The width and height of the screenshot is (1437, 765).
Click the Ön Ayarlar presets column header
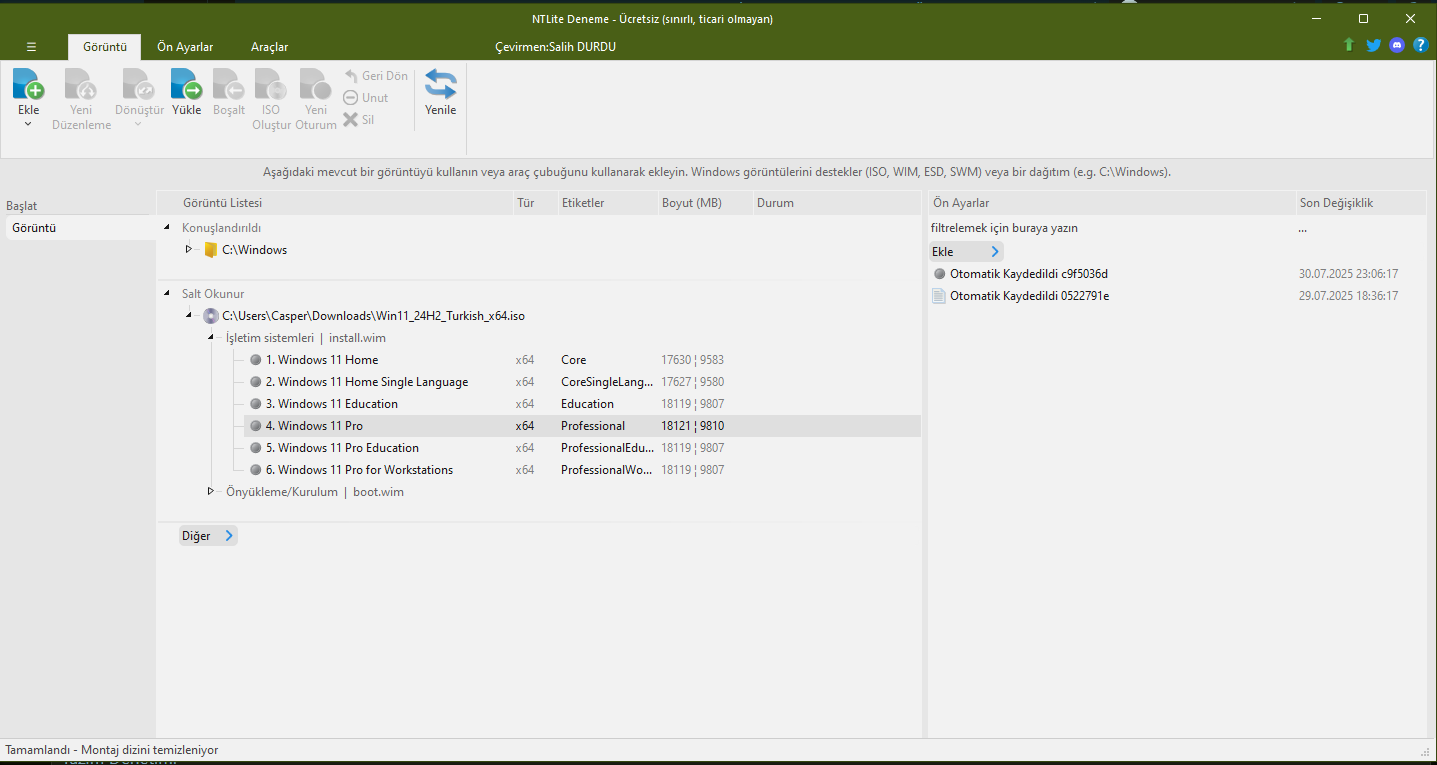tap(1111, 203)
